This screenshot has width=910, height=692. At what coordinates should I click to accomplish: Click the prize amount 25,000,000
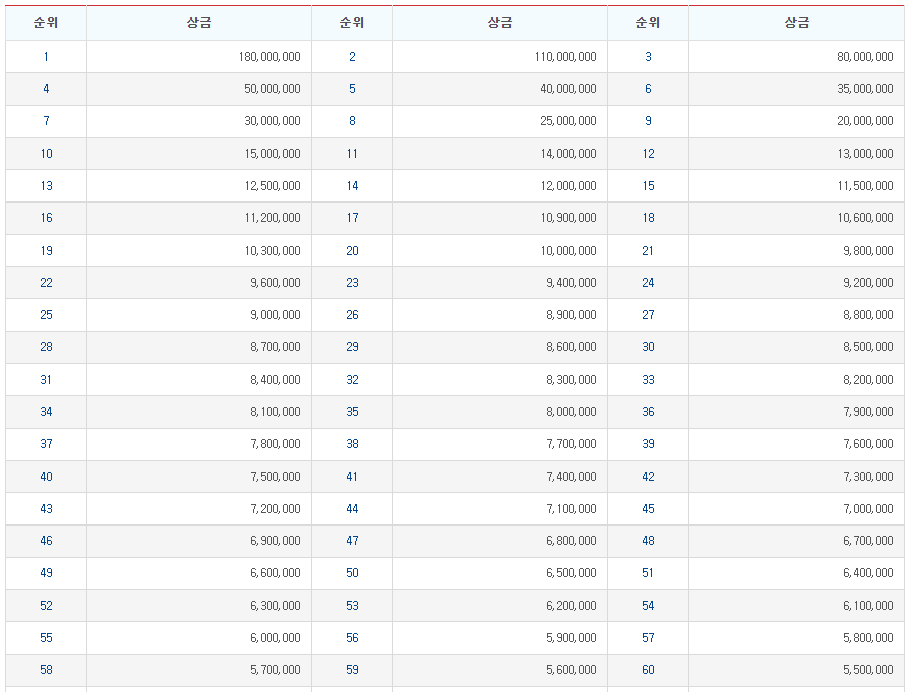(568, 121)
